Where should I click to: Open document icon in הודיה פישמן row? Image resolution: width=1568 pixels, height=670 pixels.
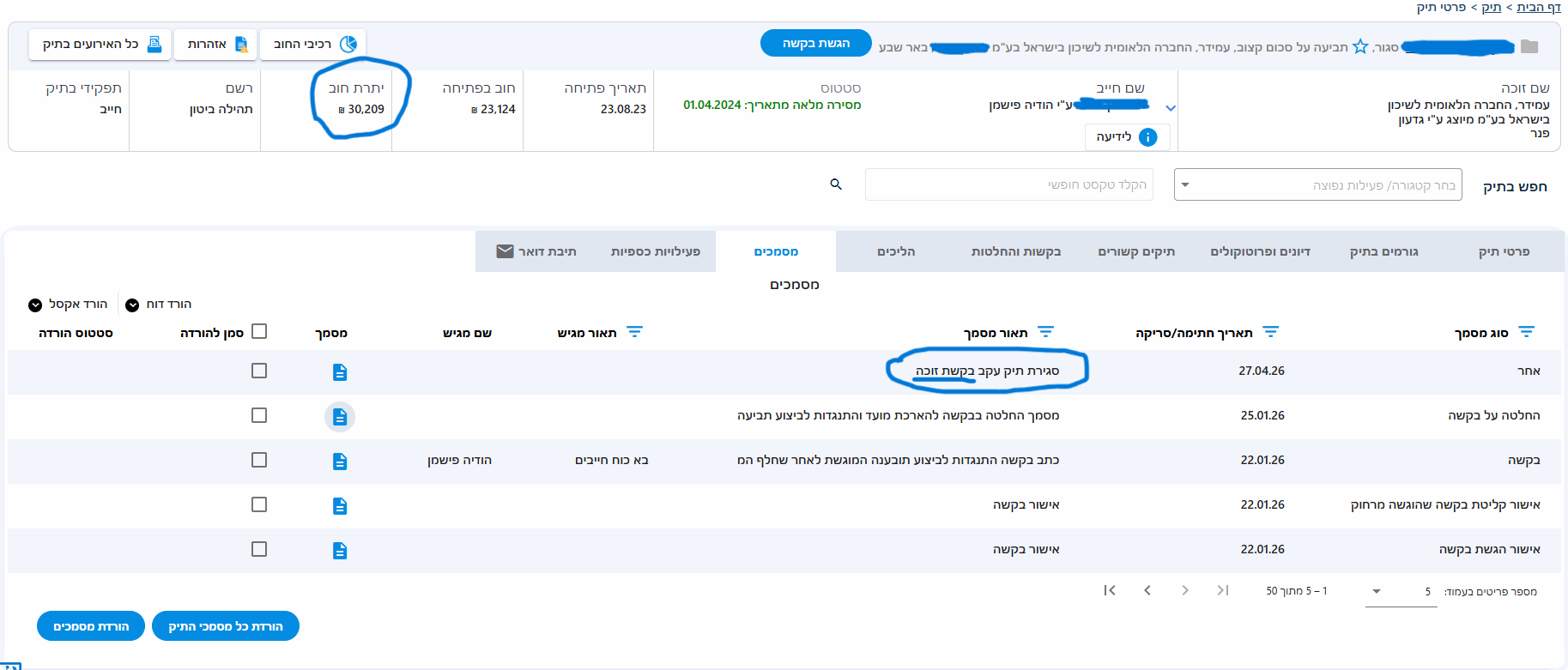click(340, 462)
